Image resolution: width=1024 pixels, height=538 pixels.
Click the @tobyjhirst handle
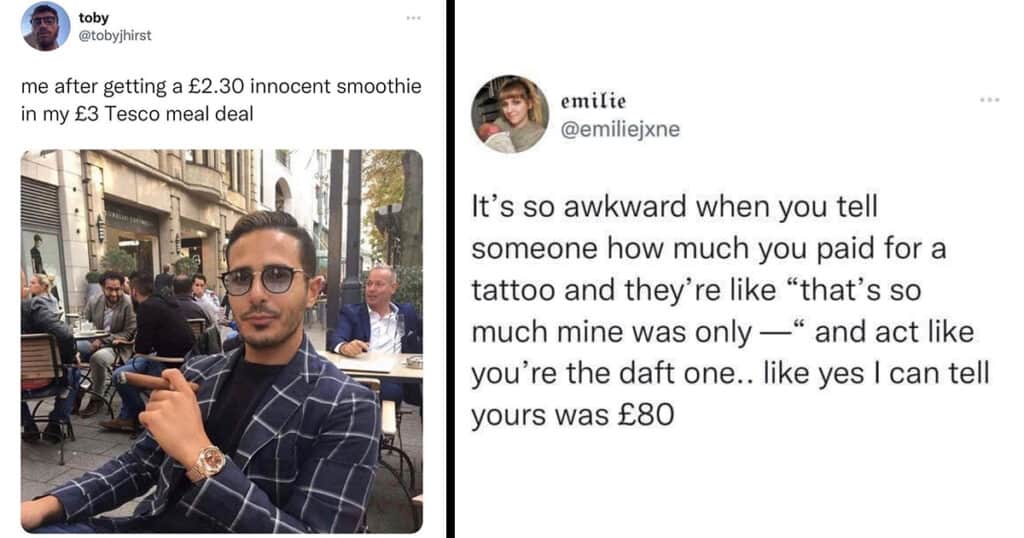click(x=115, y=35)
